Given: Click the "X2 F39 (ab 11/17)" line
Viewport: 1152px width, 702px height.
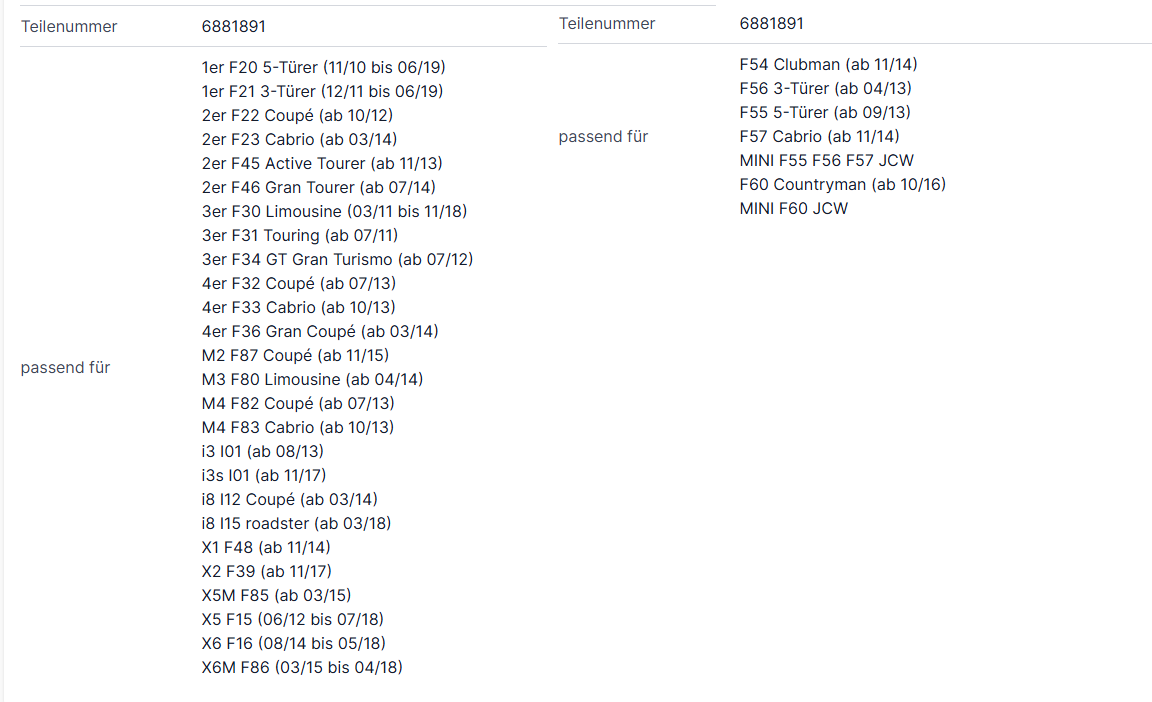Looking at the screenshot, I should 266,572.
